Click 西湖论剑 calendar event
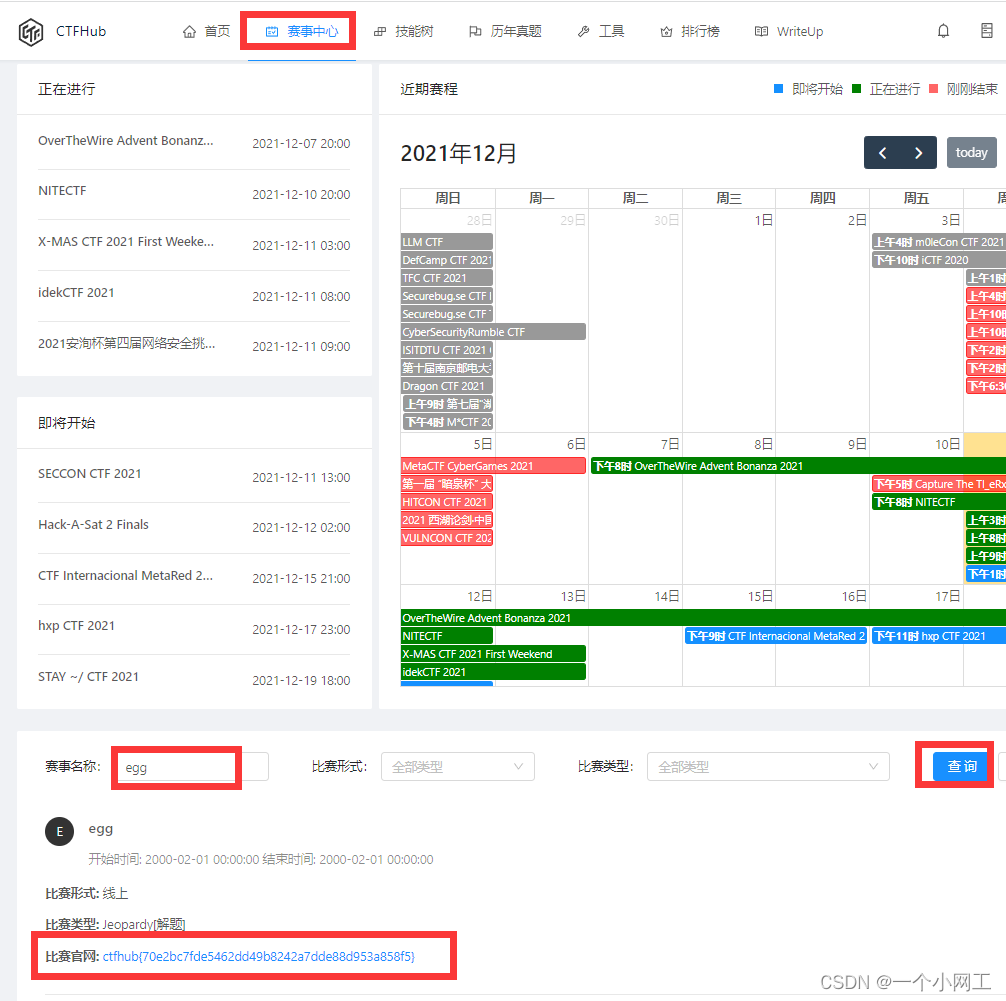 [x=447, y=520]
